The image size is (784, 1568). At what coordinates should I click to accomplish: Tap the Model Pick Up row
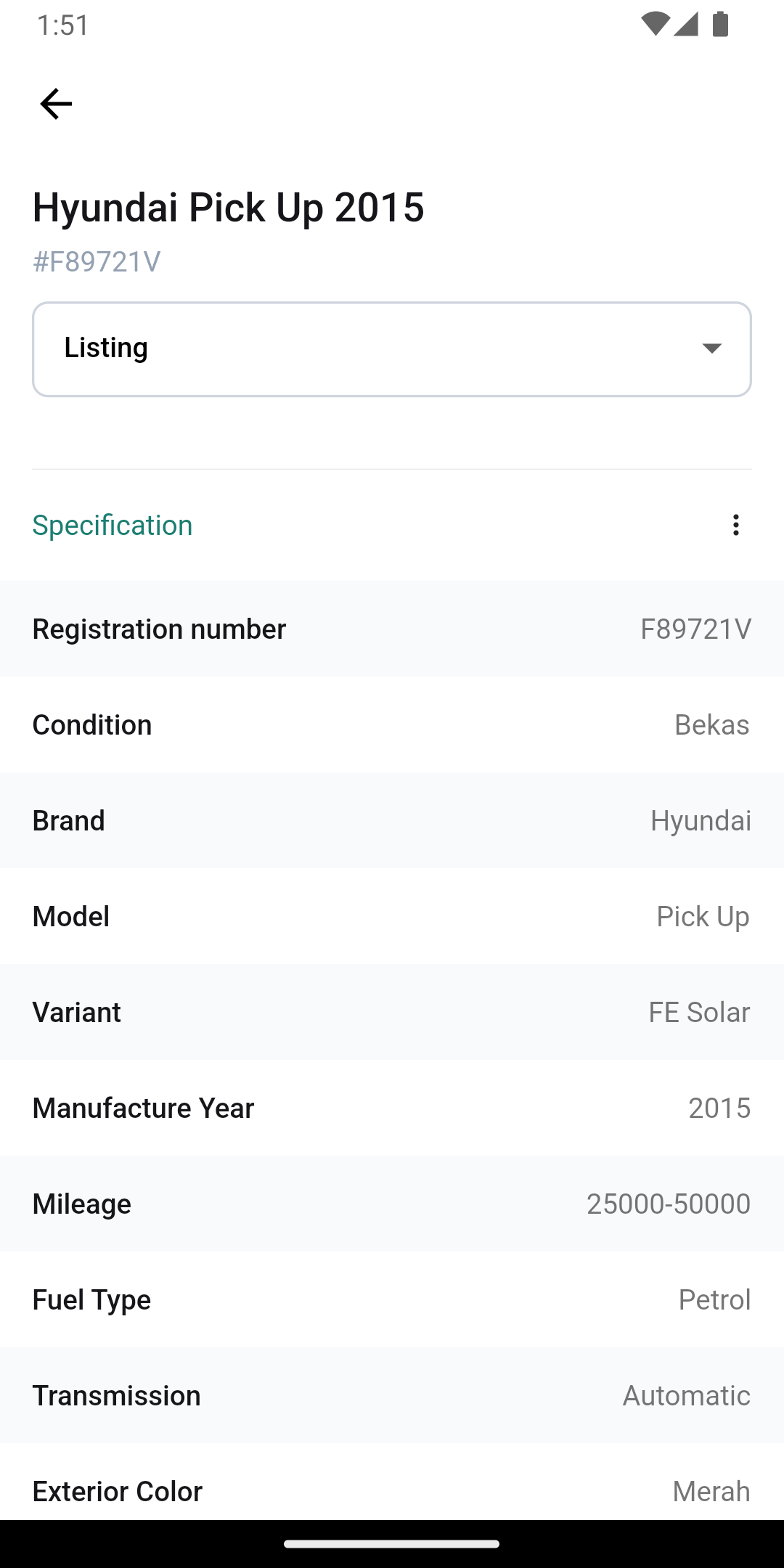click(392, 916)
